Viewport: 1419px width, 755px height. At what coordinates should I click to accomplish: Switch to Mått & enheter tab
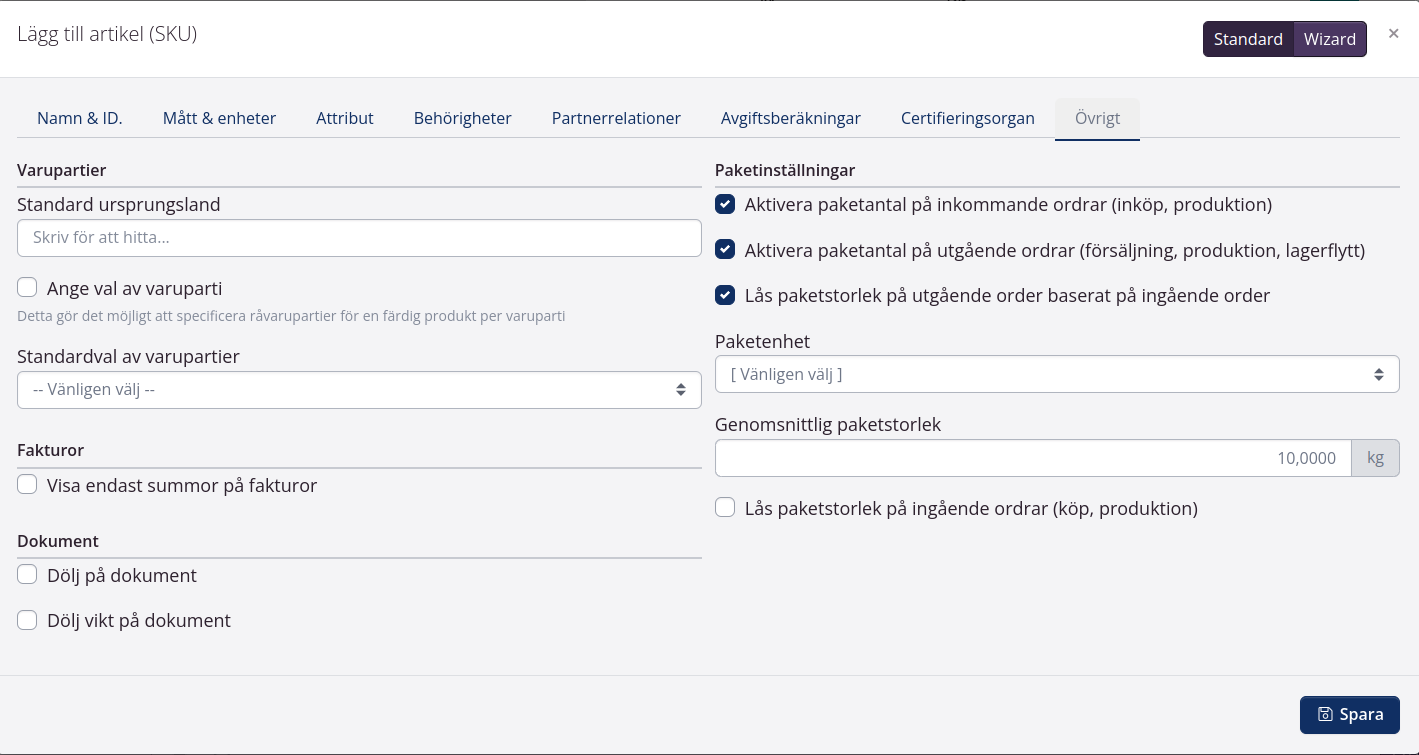[219, 118]
